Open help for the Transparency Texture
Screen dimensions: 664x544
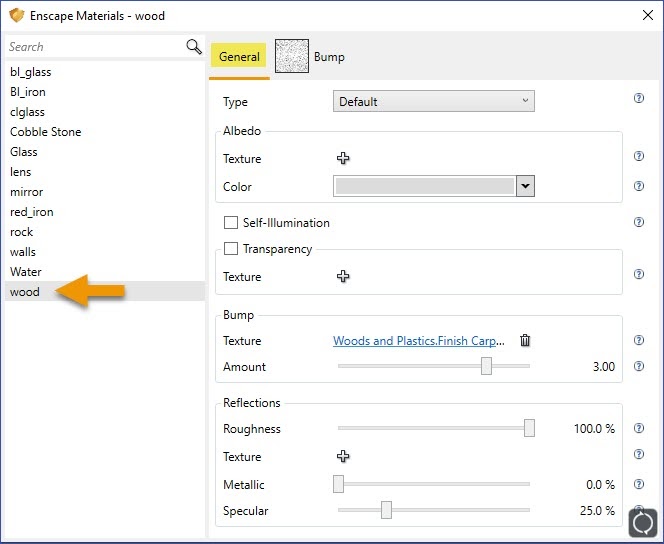pyautogui.click(x=639, y=274)
